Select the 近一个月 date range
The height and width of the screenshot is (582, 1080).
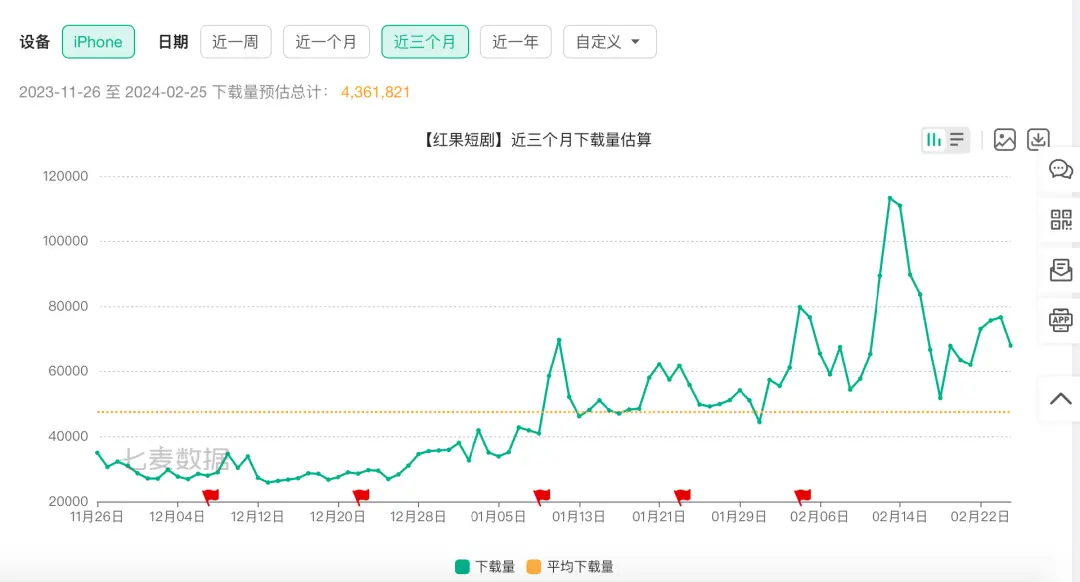[x=326, y=42]
